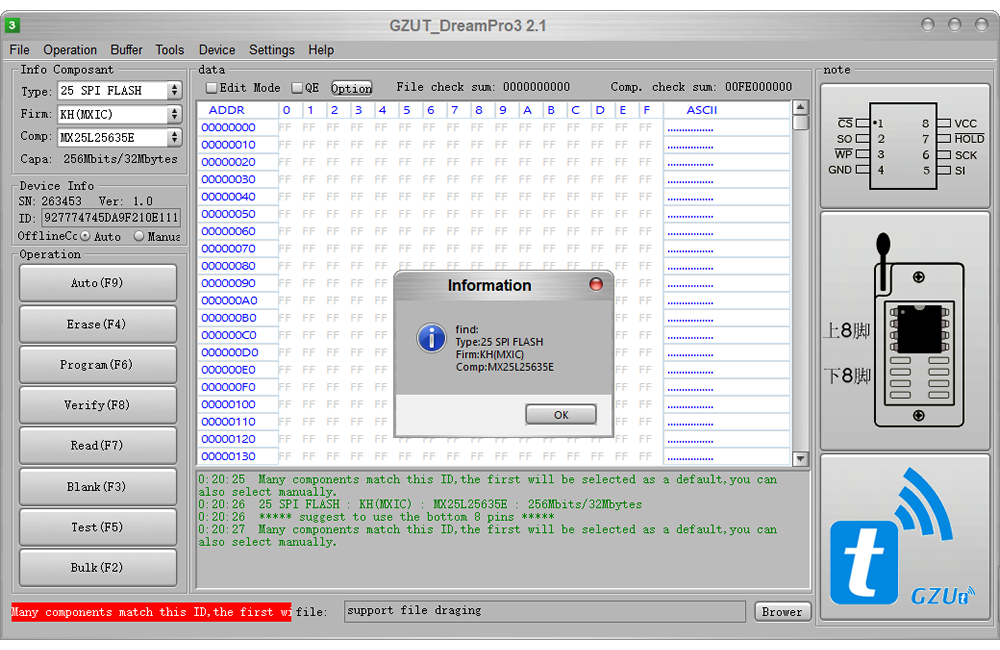Open the Buffer menu
Viewport: 1000px width, 650px height.
(x=126, y=50)
